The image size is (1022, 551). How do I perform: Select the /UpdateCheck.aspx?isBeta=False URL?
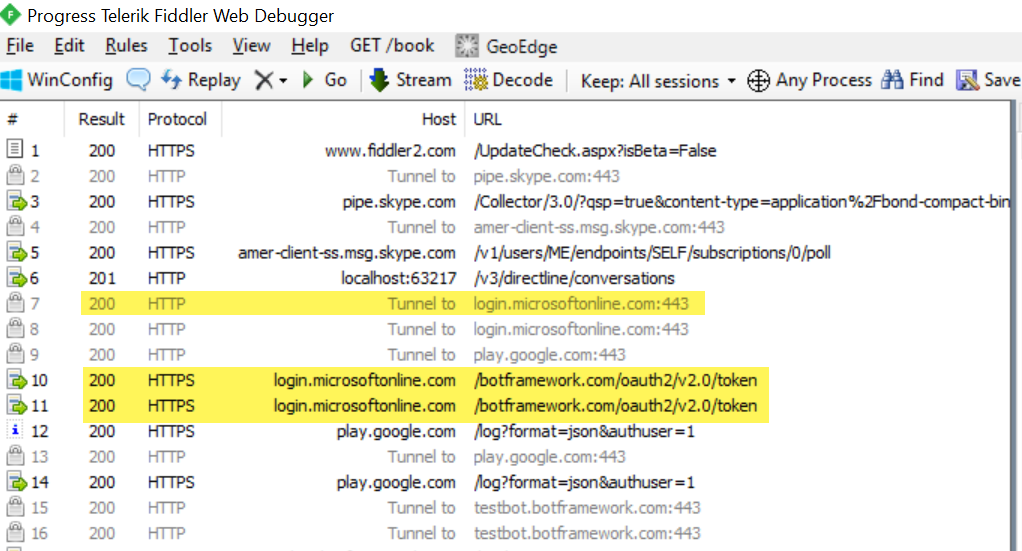pyautogui.click(x=595, y=151)
